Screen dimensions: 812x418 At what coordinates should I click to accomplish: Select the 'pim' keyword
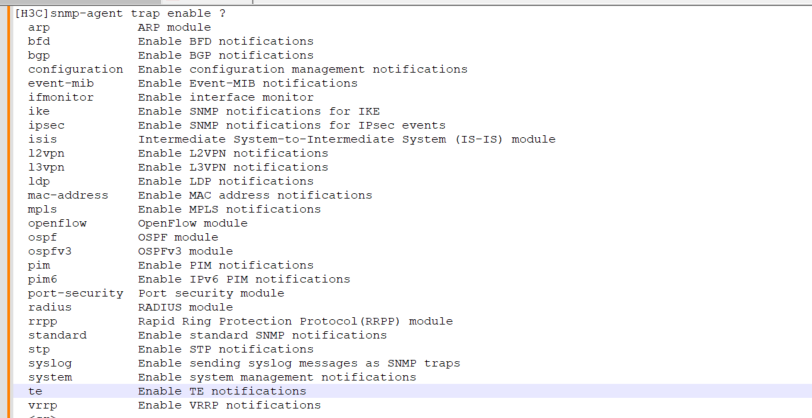click(39, 265)
